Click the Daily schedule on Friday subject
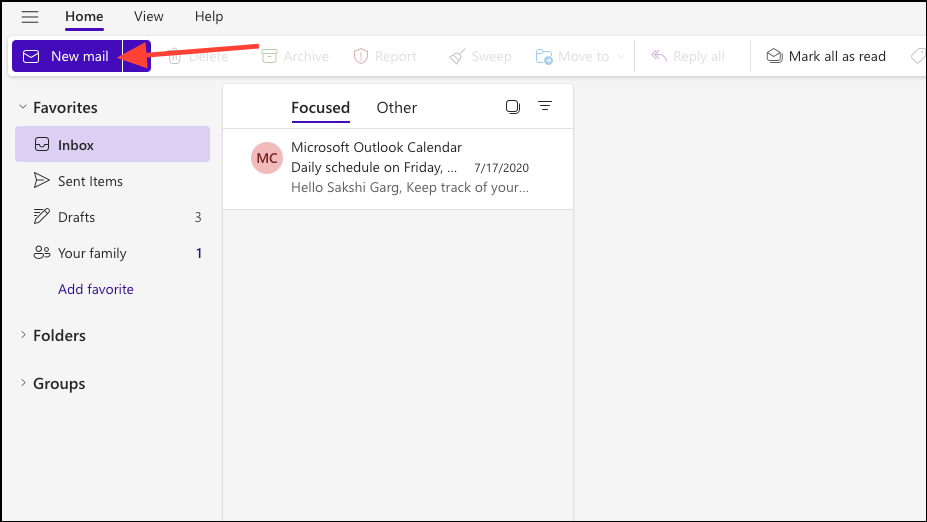The width and height of the screenshot is (927, 522). pos(374,167)
